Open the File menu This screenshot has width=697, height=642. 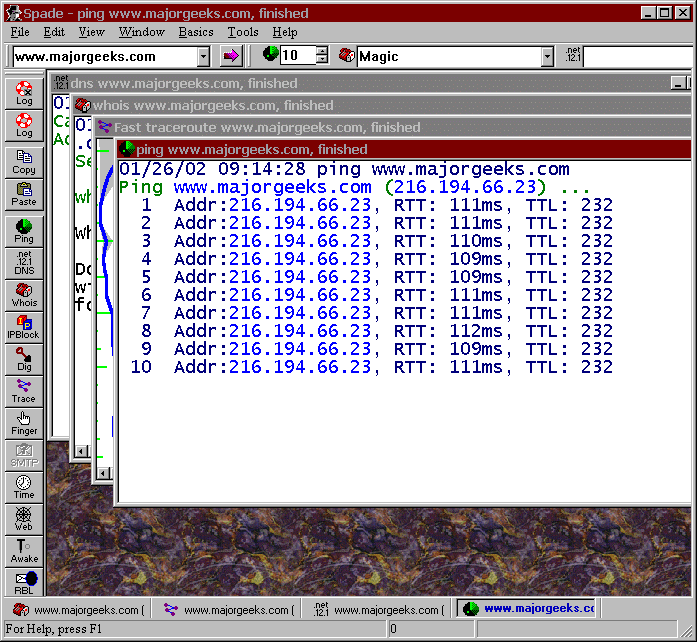coord(20,32)
